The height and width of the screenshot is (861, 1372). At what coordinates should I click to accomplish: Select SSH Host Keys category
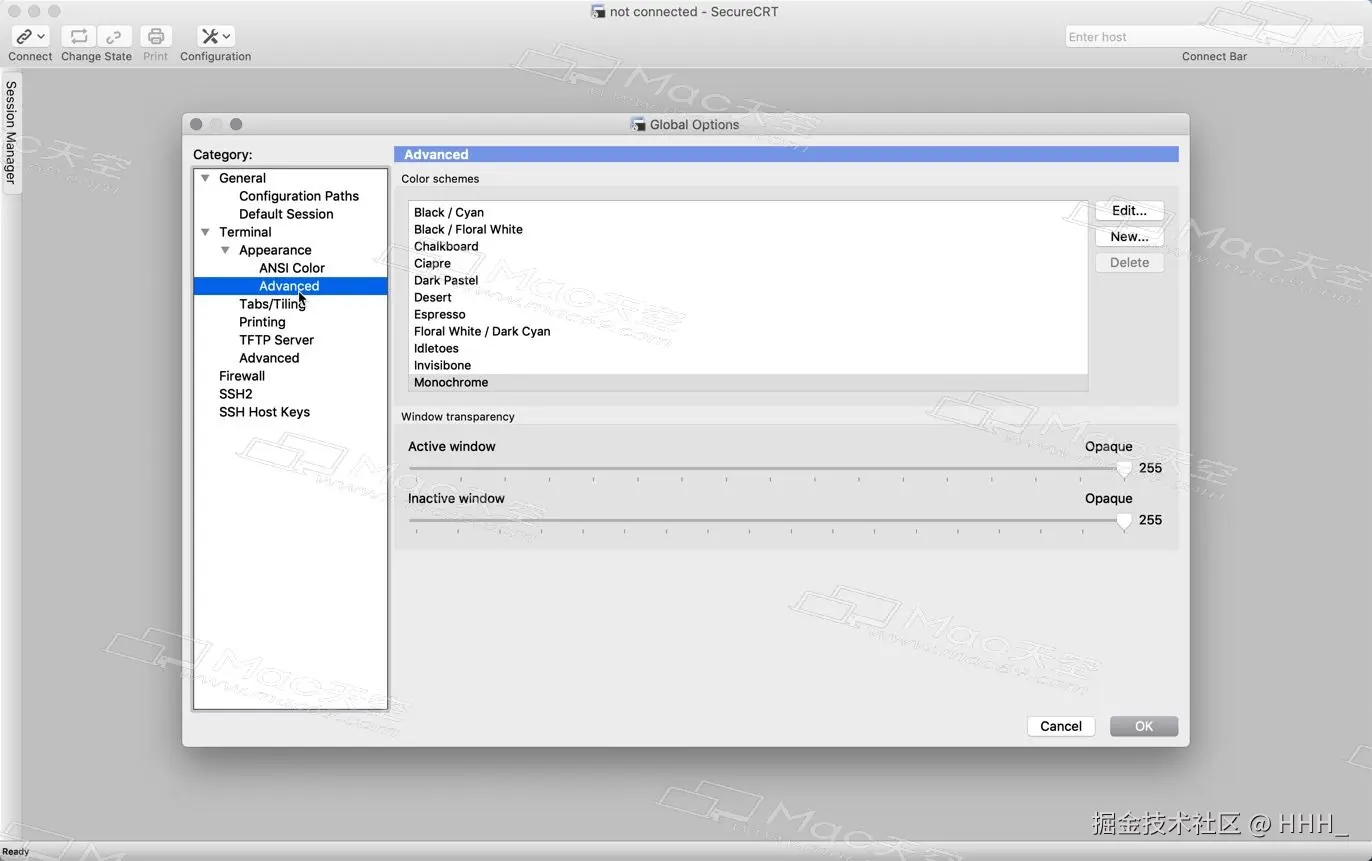[264, 412]
